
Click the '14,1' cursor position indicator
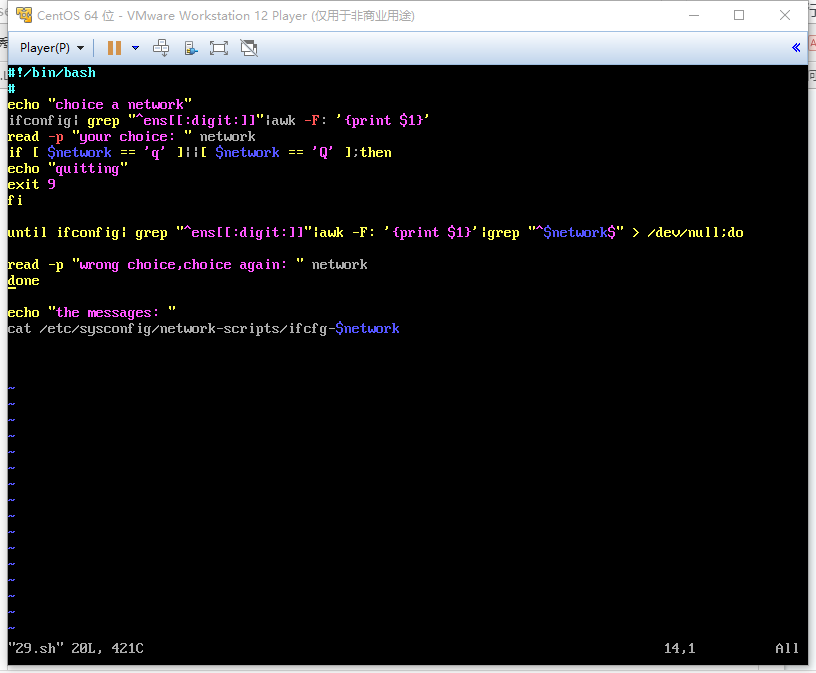click(679, 649)
